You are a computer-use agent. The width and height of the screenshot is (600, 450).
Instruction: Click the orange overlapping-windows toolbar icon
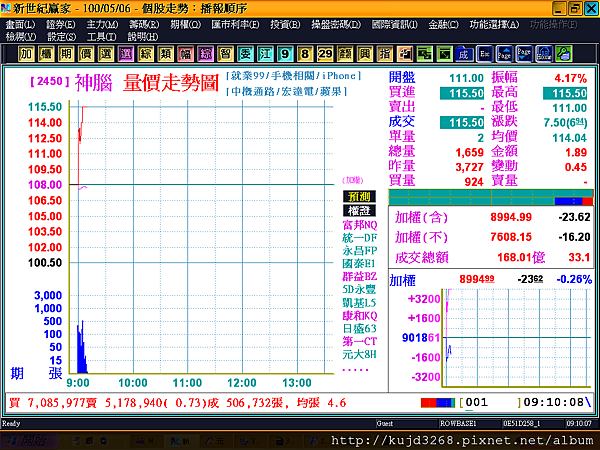405,54
